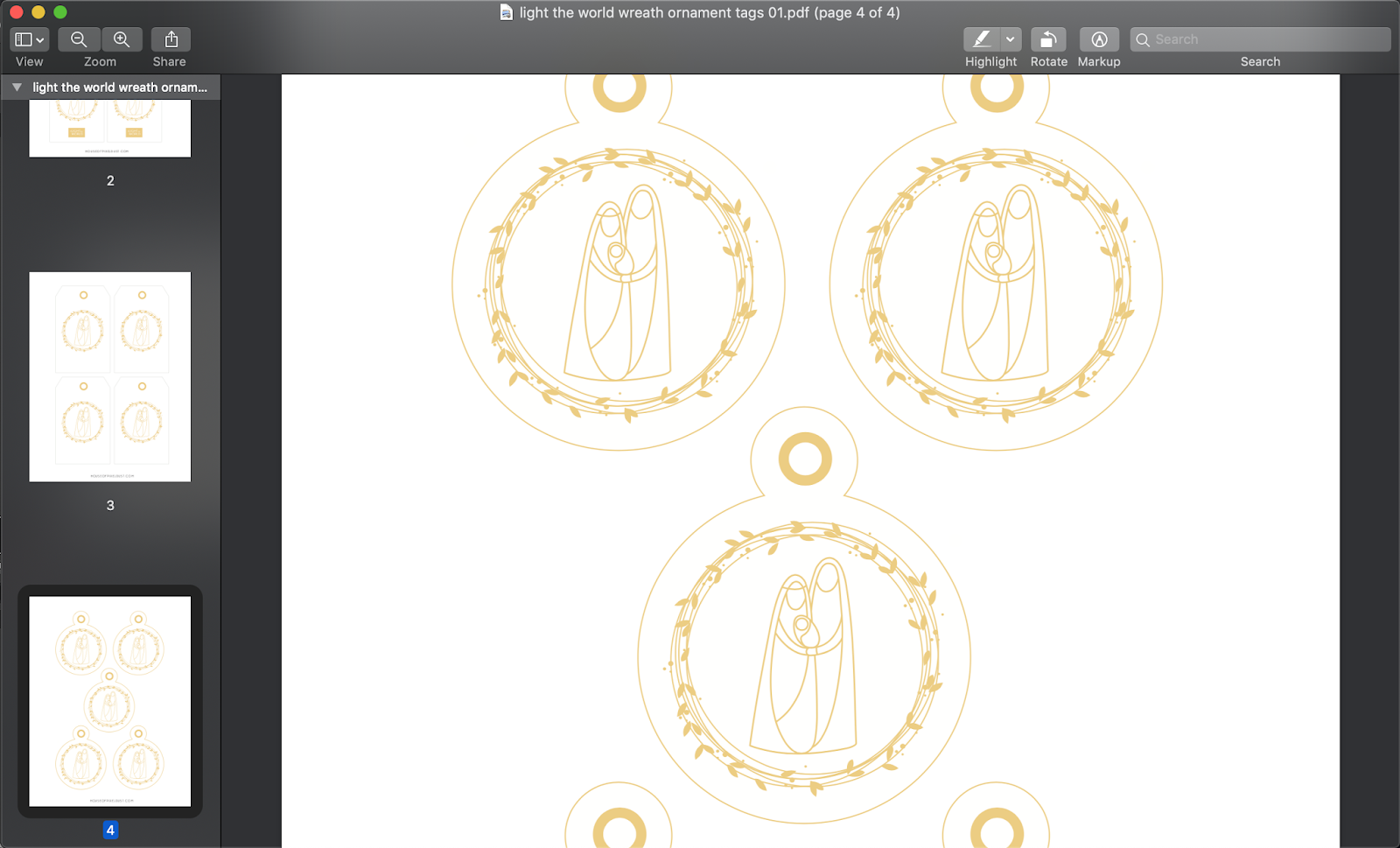Select the page 2 thumbnail

click(110, 128)
